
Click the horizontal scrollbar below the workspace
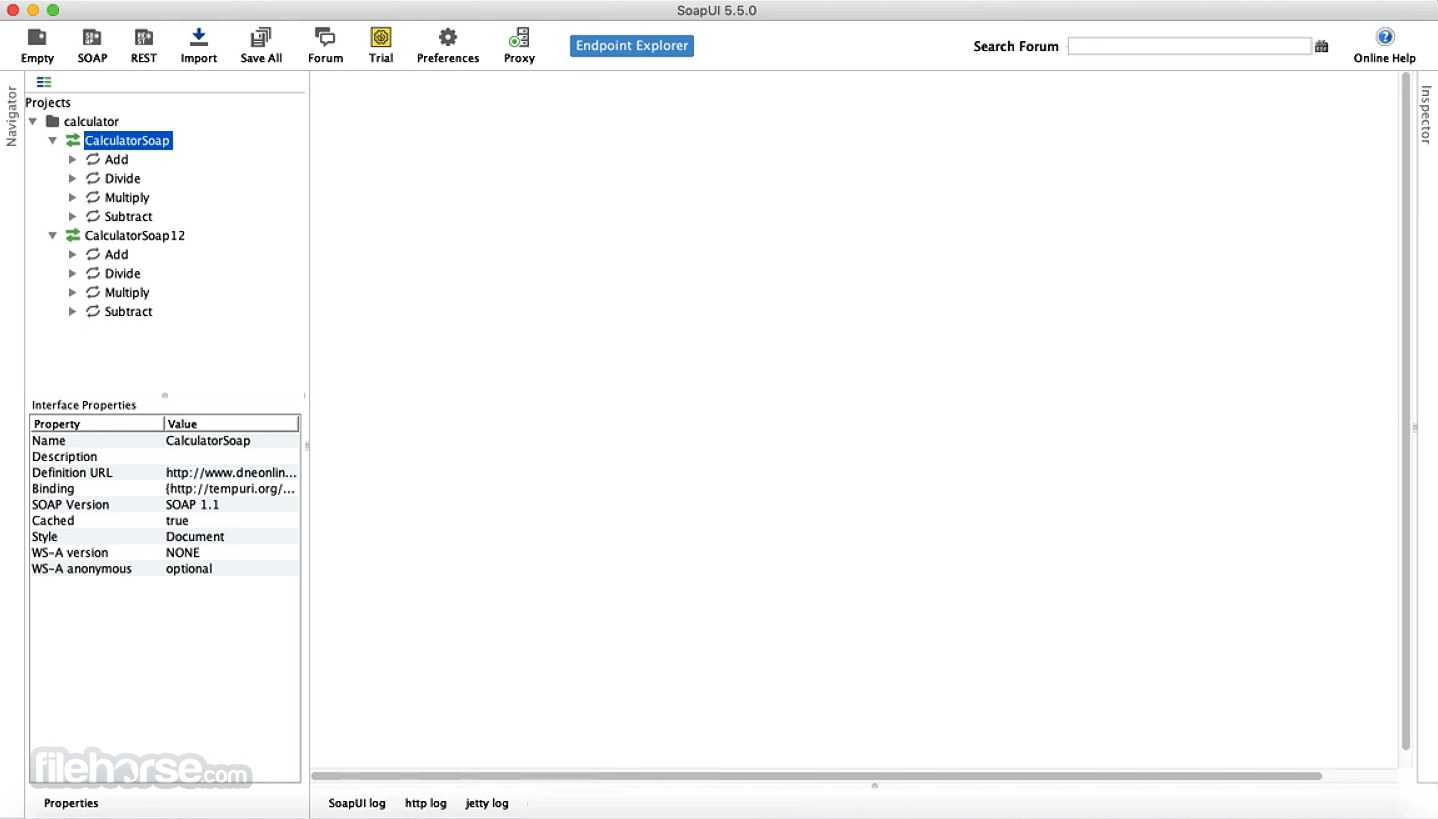(817, 775)
